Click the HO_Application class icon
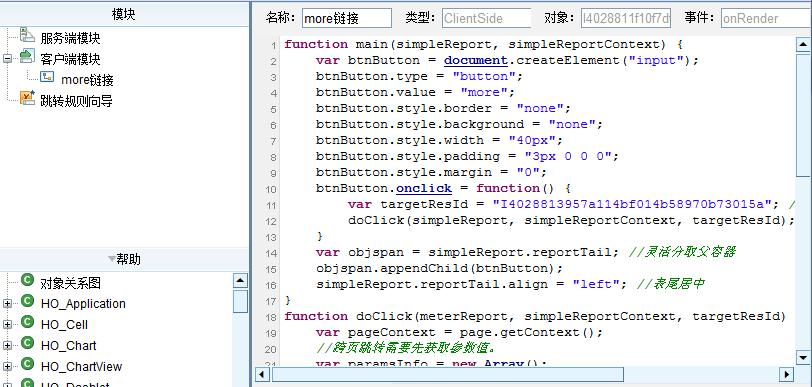The image size is (812, 387). pos(27,302)
